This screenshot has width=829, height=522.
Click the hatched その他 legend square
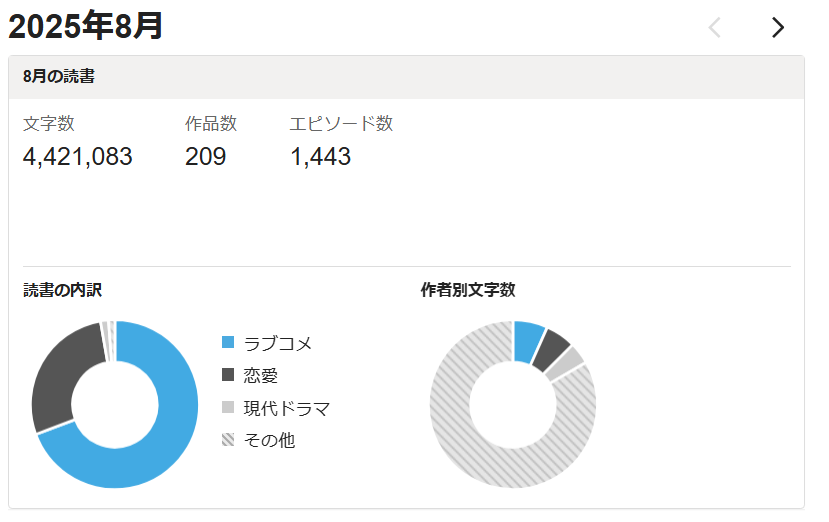228,439
